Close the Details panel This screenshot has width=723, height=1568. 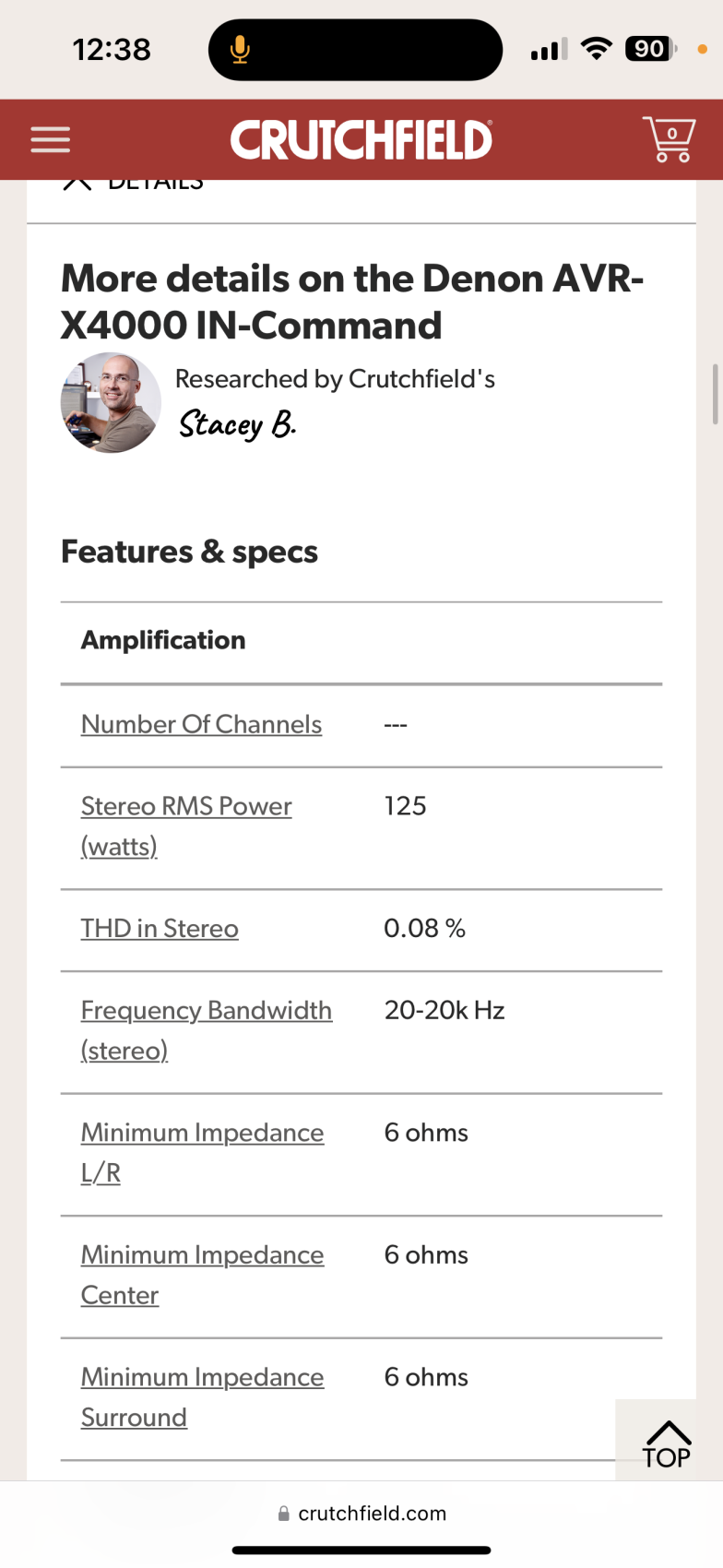coord(77,183)
